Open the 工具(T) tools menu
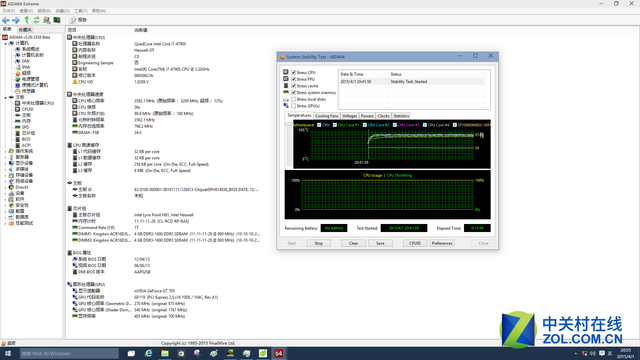 [x=80, y=11]
